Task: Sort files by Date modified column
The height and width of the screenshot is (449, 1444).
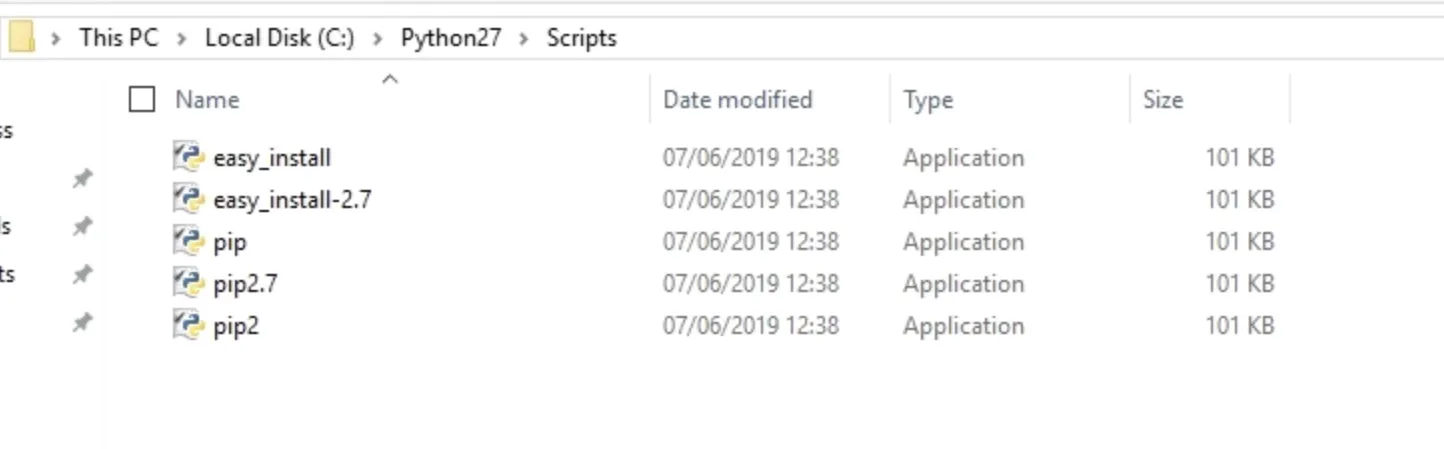Action: click(x=737, y=100)
